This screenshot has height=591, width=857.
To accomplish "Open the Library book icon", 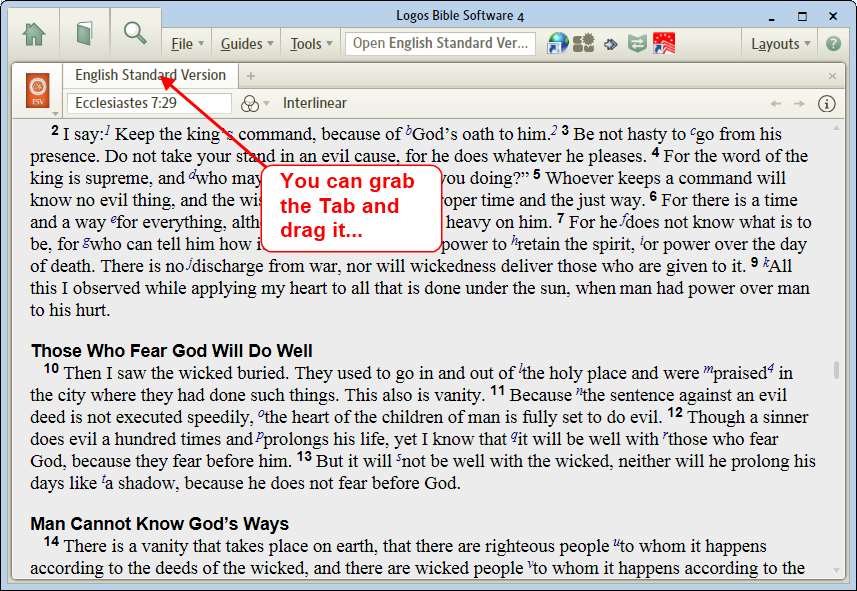I will tap(84, 34).
